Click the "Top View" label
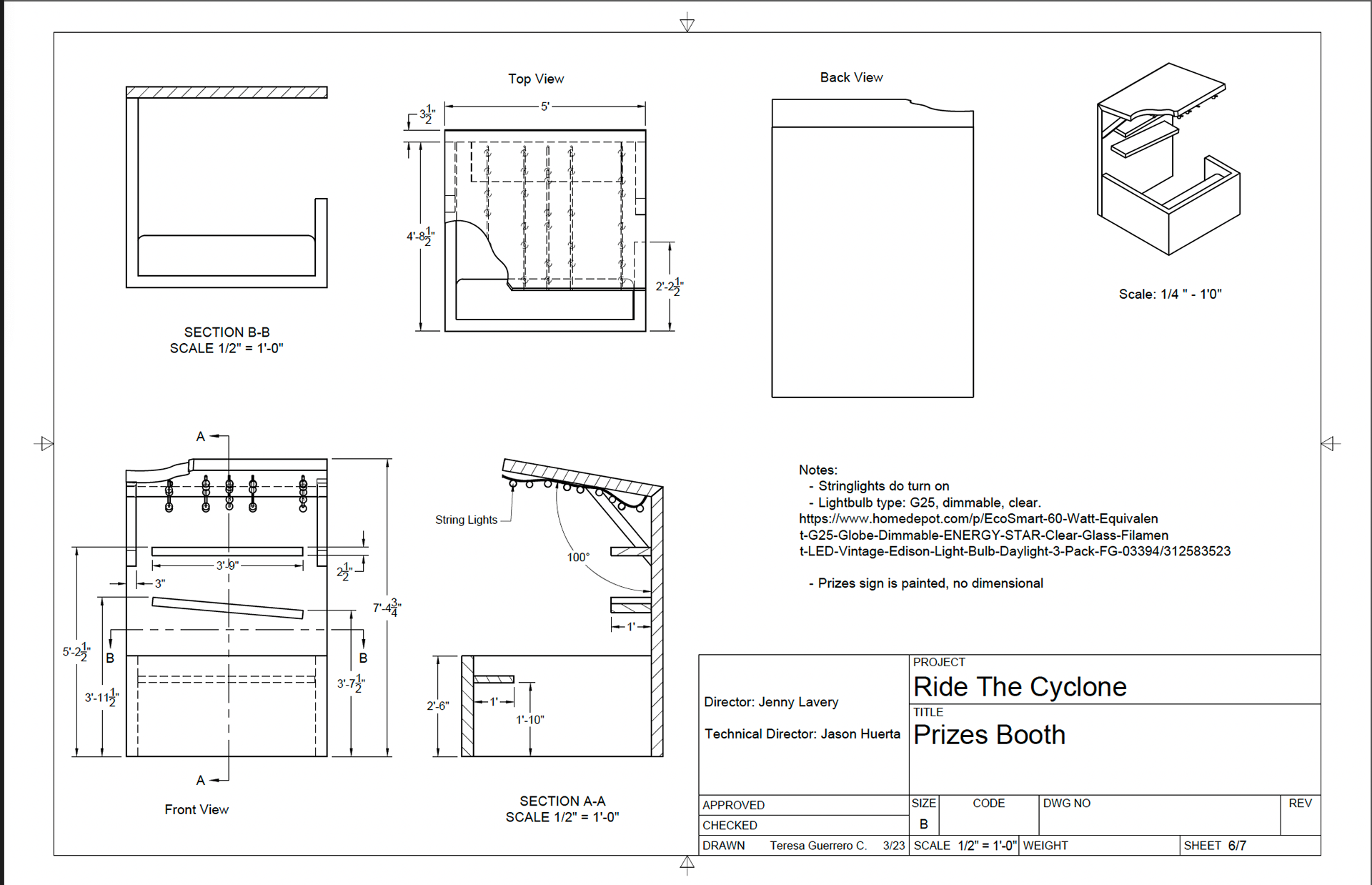The height and width of the screenshot is (885, 1372). click(x=536, y=79)
